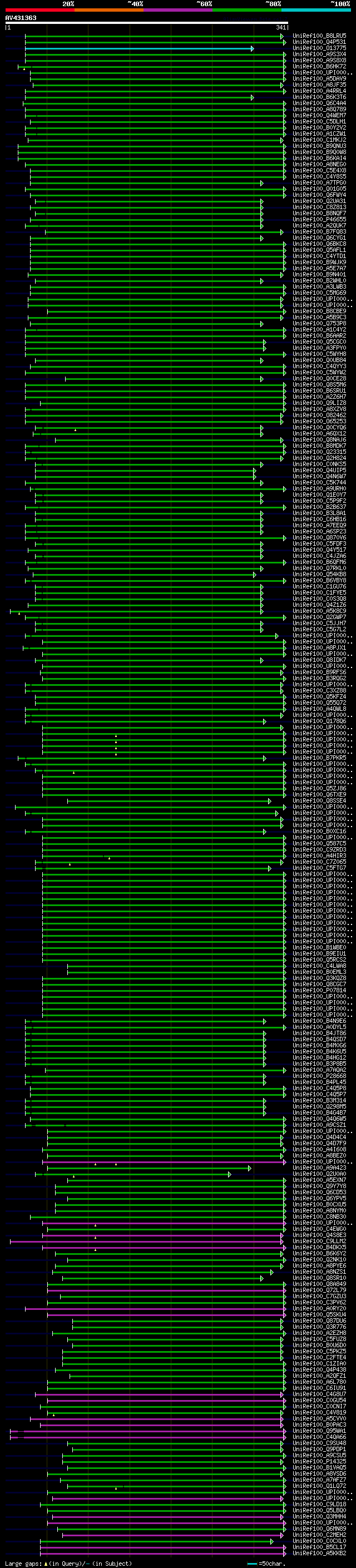Click the red 20% legend segment

(39, 10)
